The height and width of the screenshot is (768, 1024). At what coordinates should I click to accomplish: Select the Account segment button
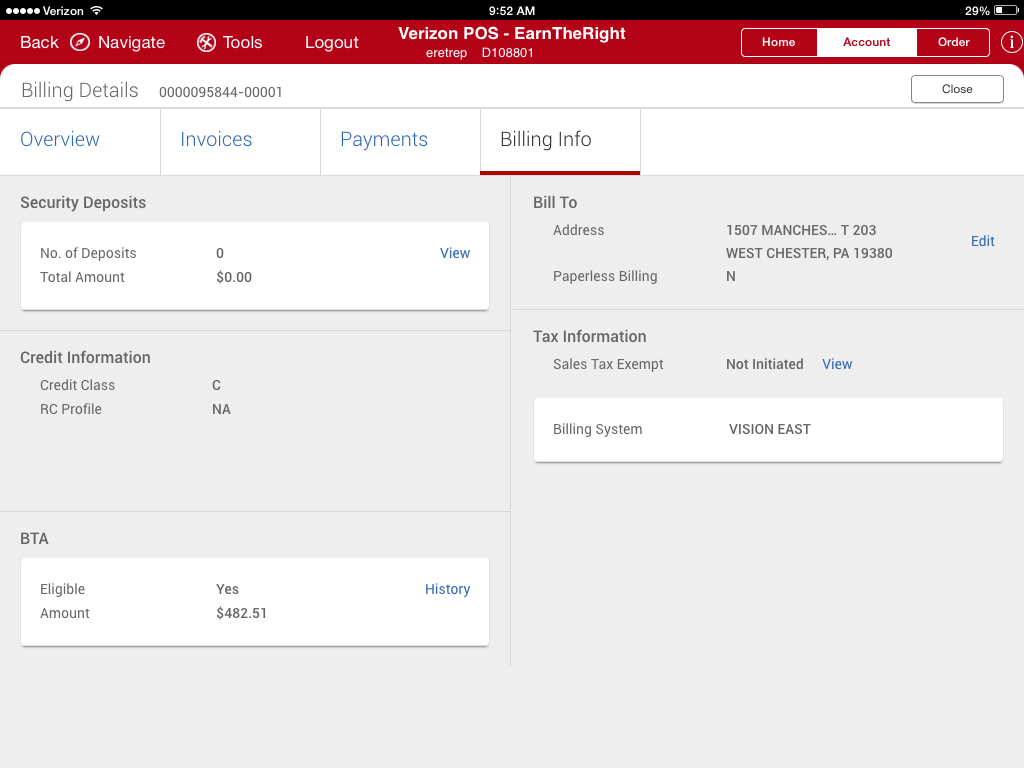pos(867,42)
